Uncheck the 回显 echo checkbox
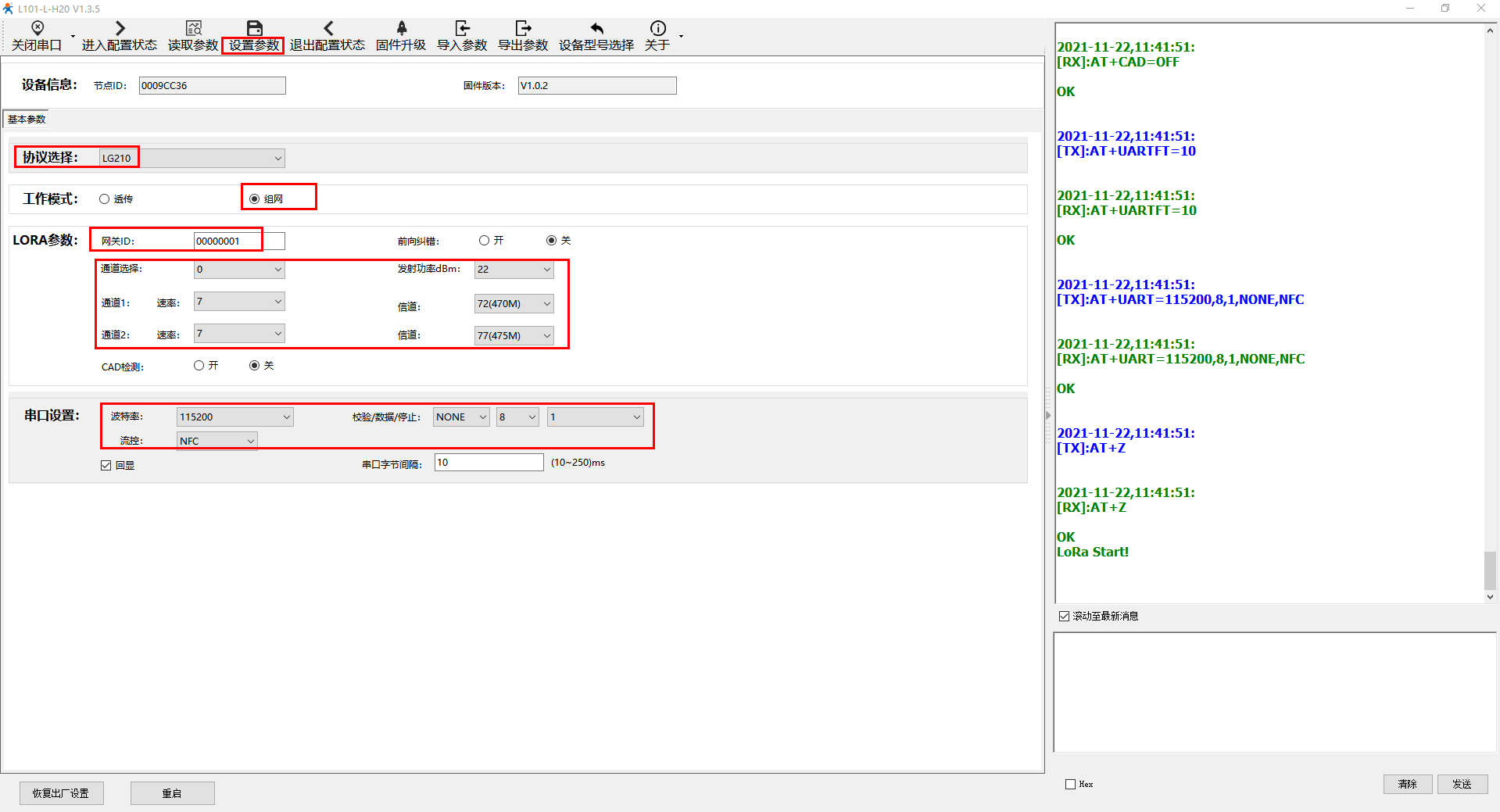Screen dimensions: 1500x812 [106, 466]
